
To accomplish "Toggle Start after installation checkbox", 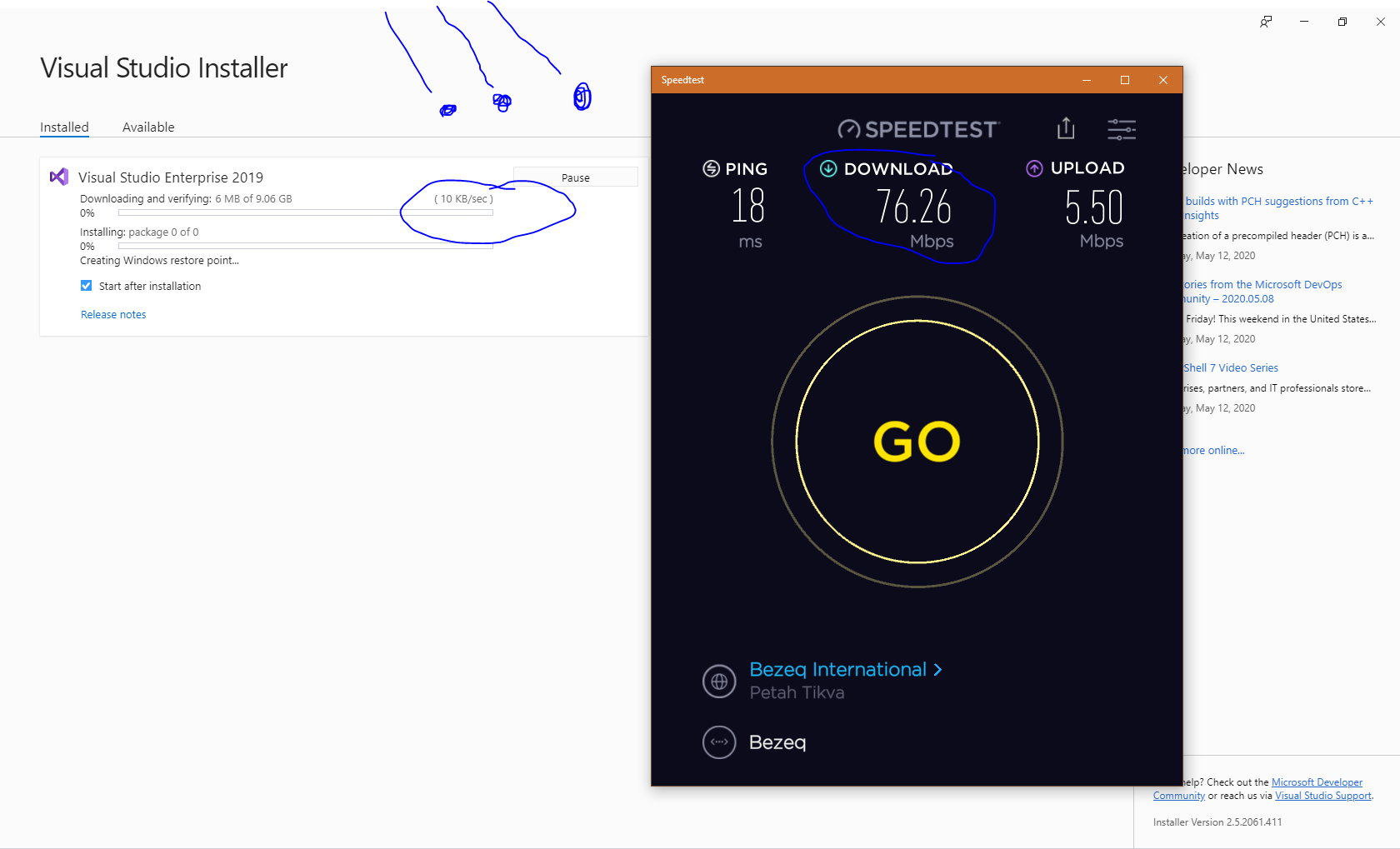I will pyautogui.click(x=86, y=286).
